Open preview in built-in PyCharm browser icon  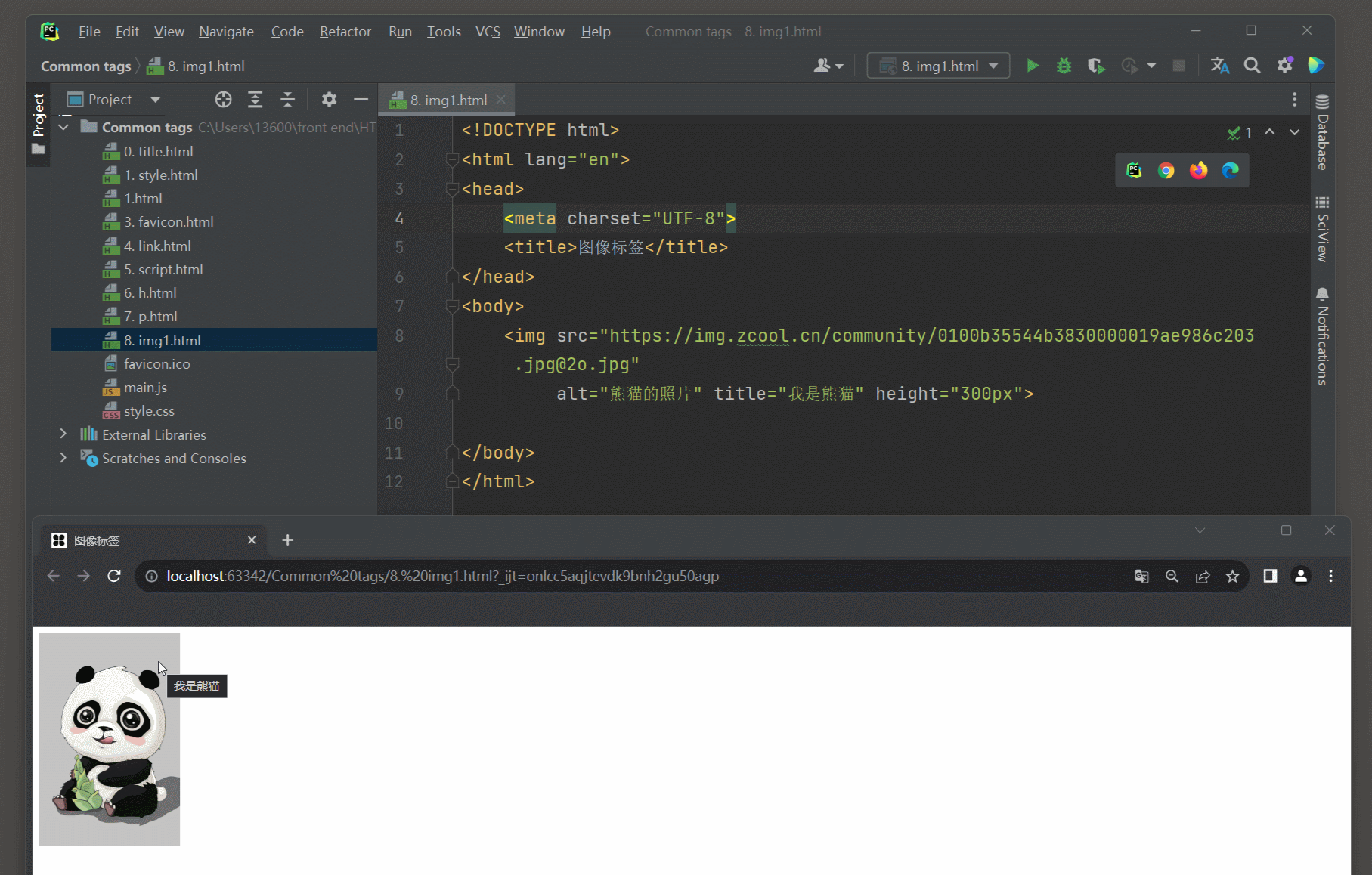click(1134, 170)
